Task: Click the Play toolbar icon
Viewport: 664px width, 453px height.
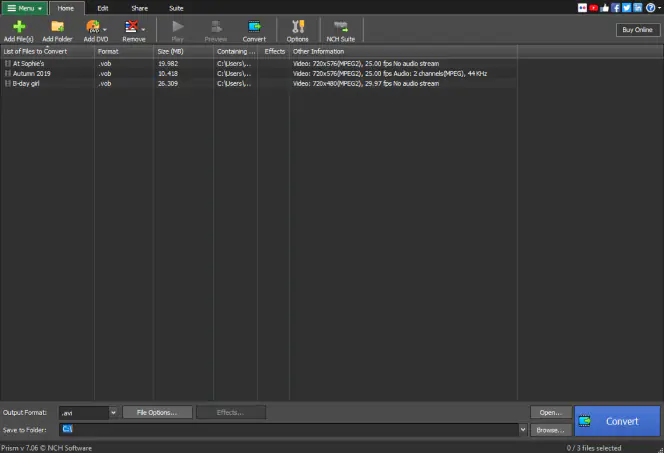Action: click(x=178, y=27)
